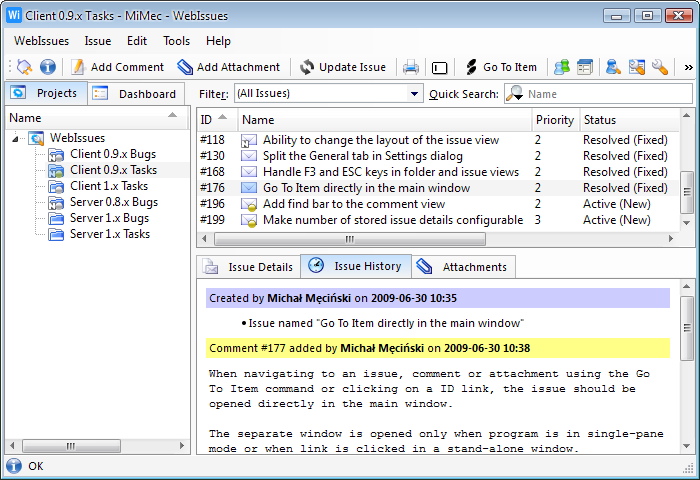This screenshot has height=480, width=700.
Task: Open the Issue History tab
Action: 356,266
